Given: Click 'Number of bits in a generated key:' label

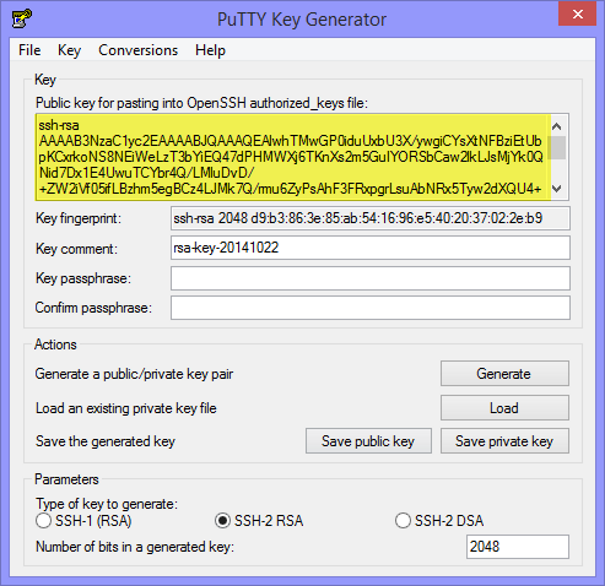Looking at the screenshot, I should click(x=135, y=547).
